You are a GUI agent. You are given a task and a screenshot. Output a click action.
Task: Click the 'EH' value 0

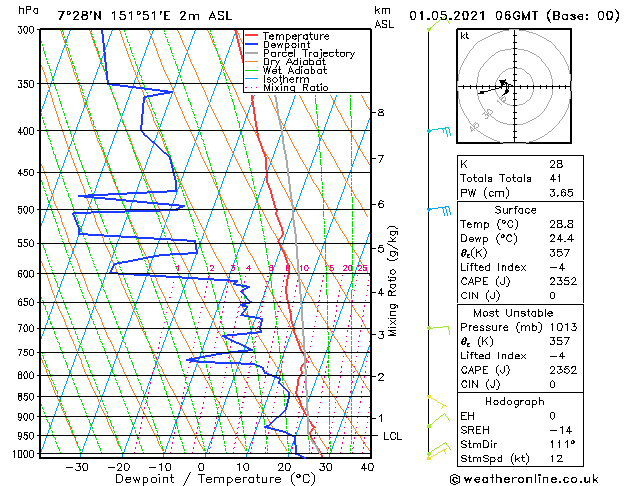pyautogui.click(x=553, y=416)
